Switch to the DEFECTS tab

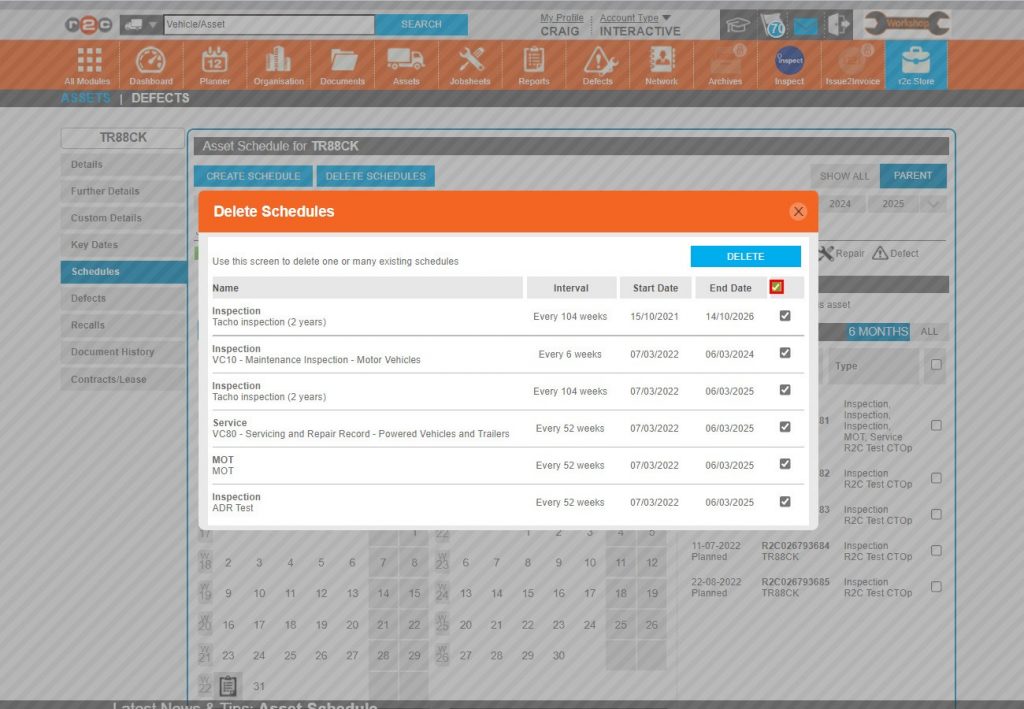pyautogui.click(x=160, y=97)
